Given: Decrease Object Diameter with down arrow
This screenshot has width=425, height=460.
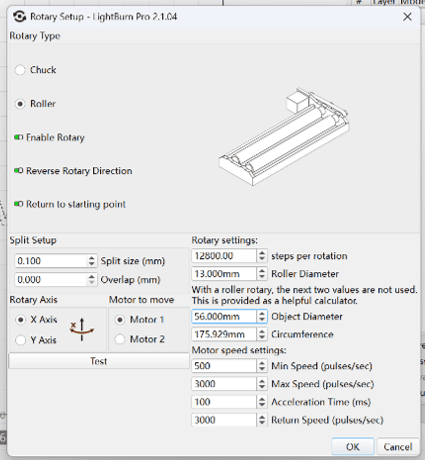Looking at the screenshot, I should click(x=262, y=320).
